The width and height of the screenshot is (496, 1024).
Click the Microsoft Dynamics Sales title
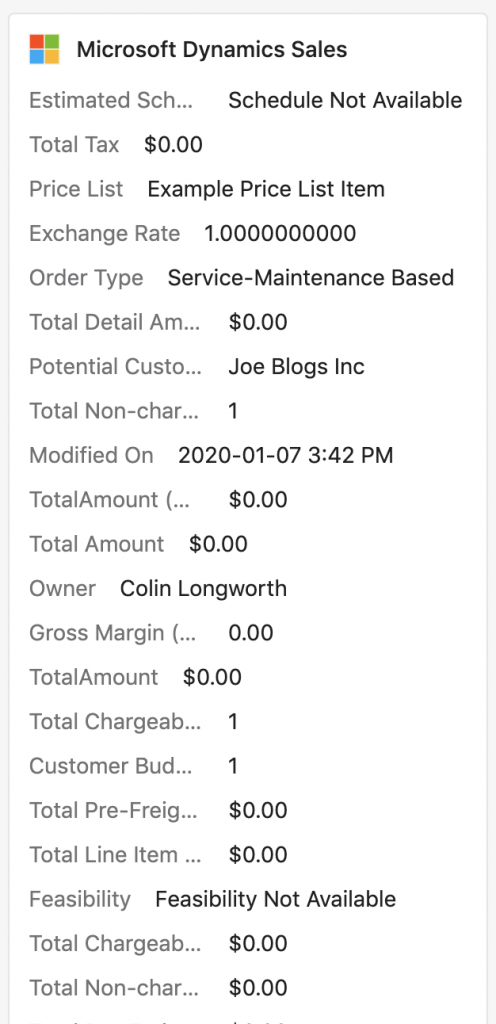(x=212, y=50)
